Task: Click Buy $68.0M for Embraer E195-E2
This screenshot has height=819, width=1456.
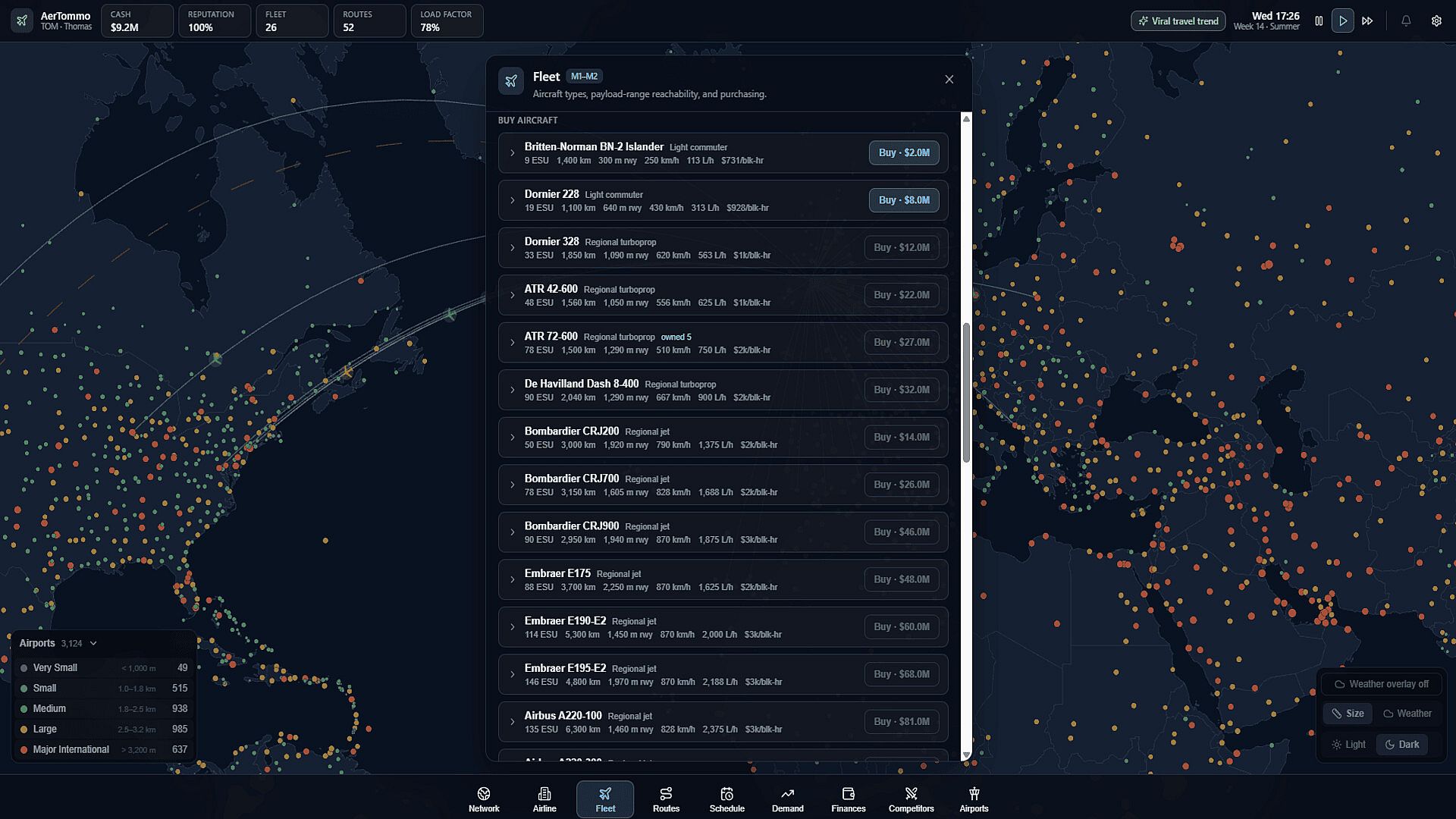Action: tap(902, 674)
